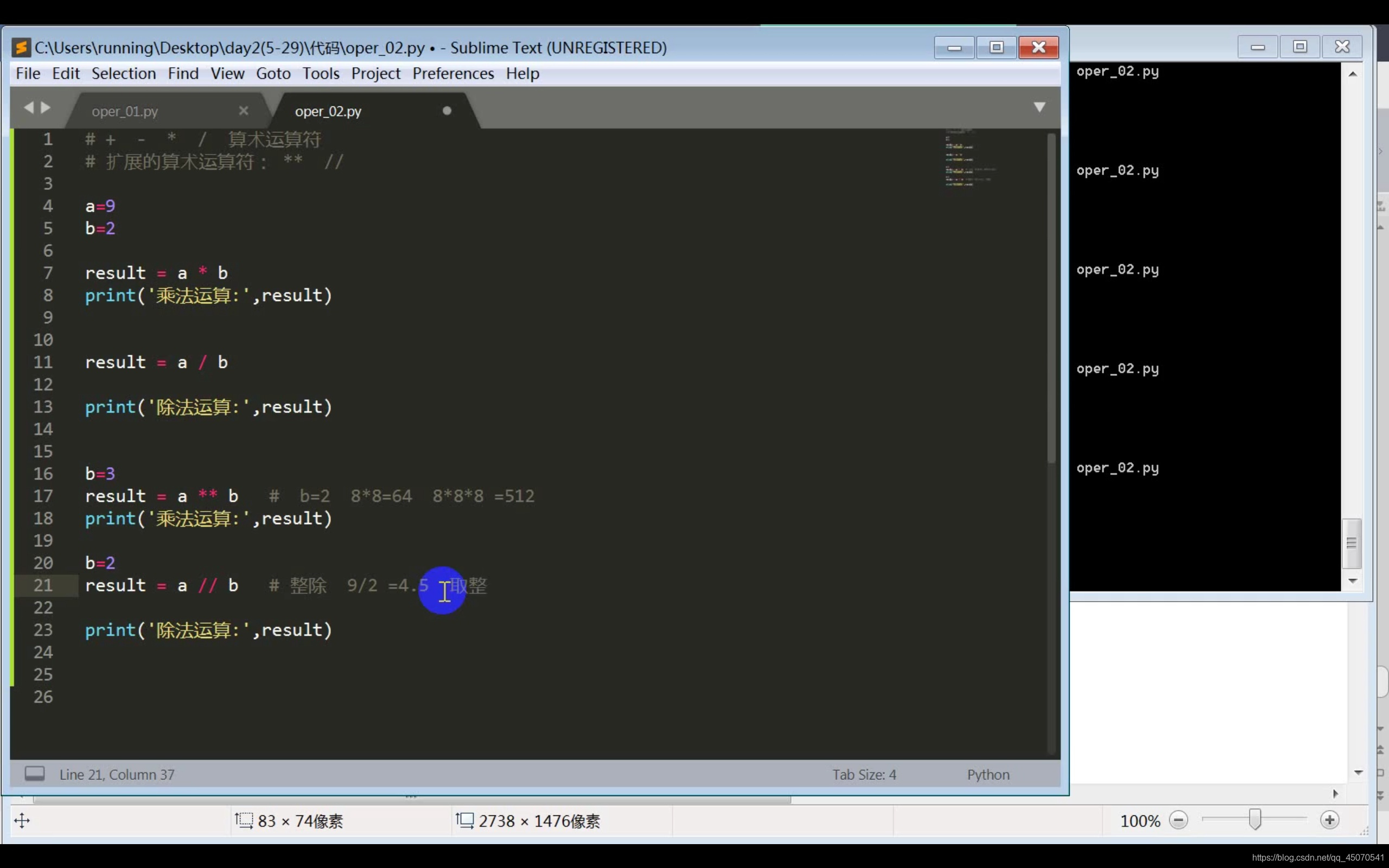The width and height of the screenshot is (1389, 868).
Task: Open the Tab Size: 4 selector
Action: pos(864,775)
